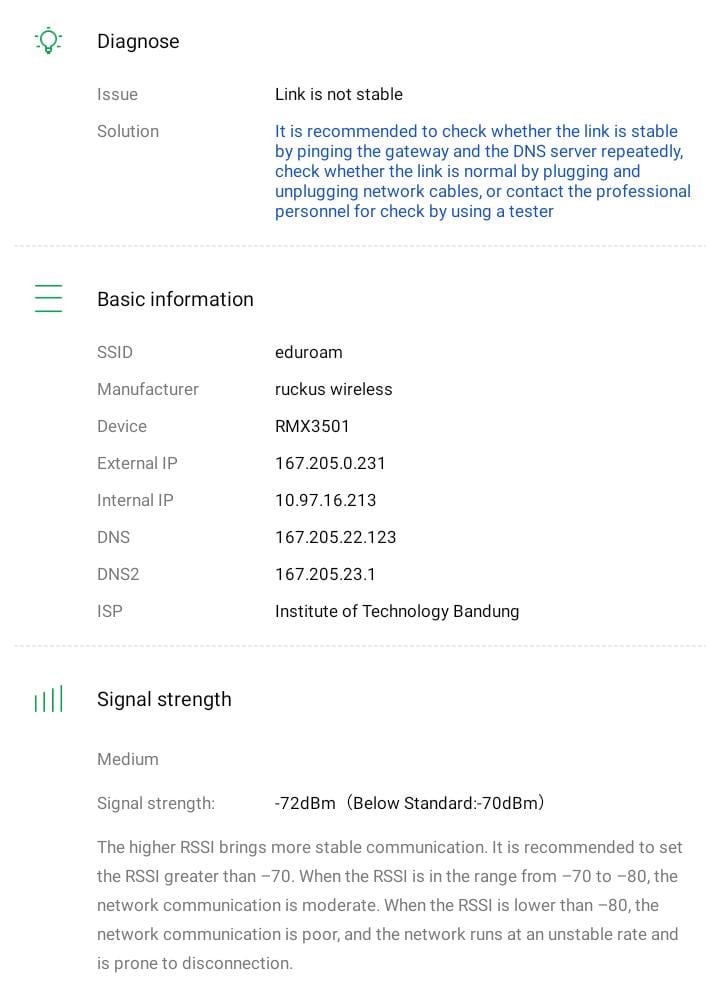The image size is (720, 991).
Task: Click the Solution row label
Action: (x=128, y=131)
